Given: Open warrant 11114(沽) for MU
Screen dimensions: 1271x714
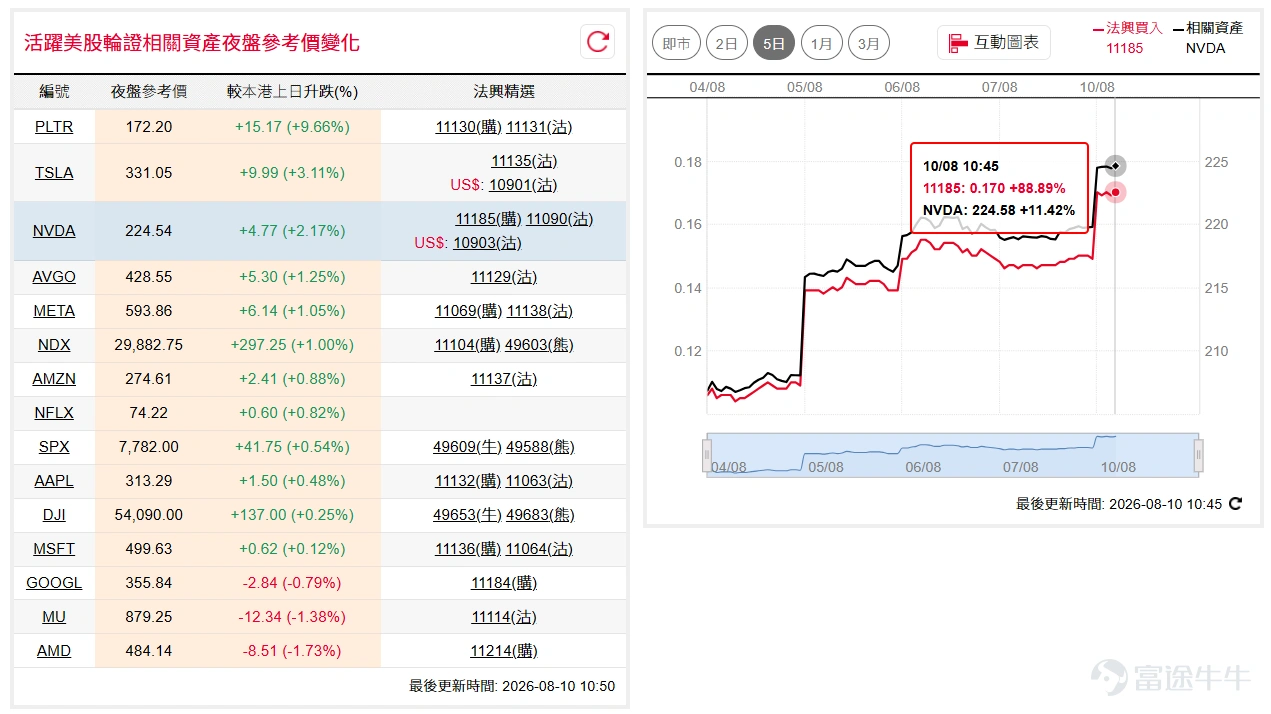Looking at the screenshot, I should pyautogui.click(x=504, y=617).
